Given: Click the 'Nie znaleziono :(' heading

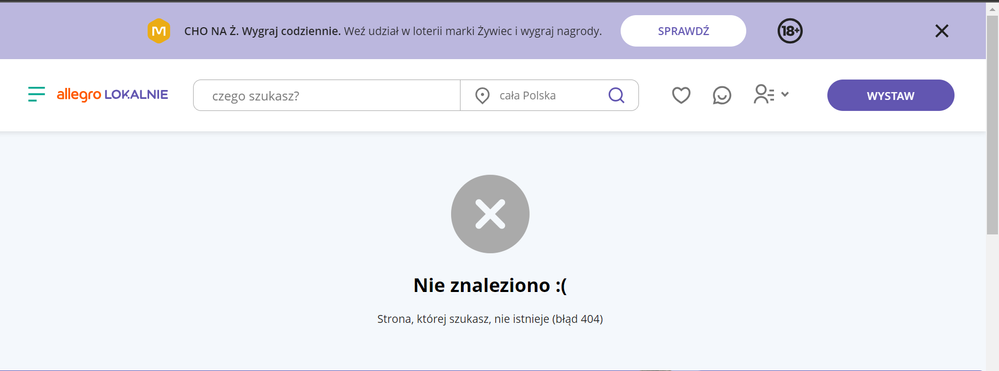Looking at the screenshot, I should 490,285.
